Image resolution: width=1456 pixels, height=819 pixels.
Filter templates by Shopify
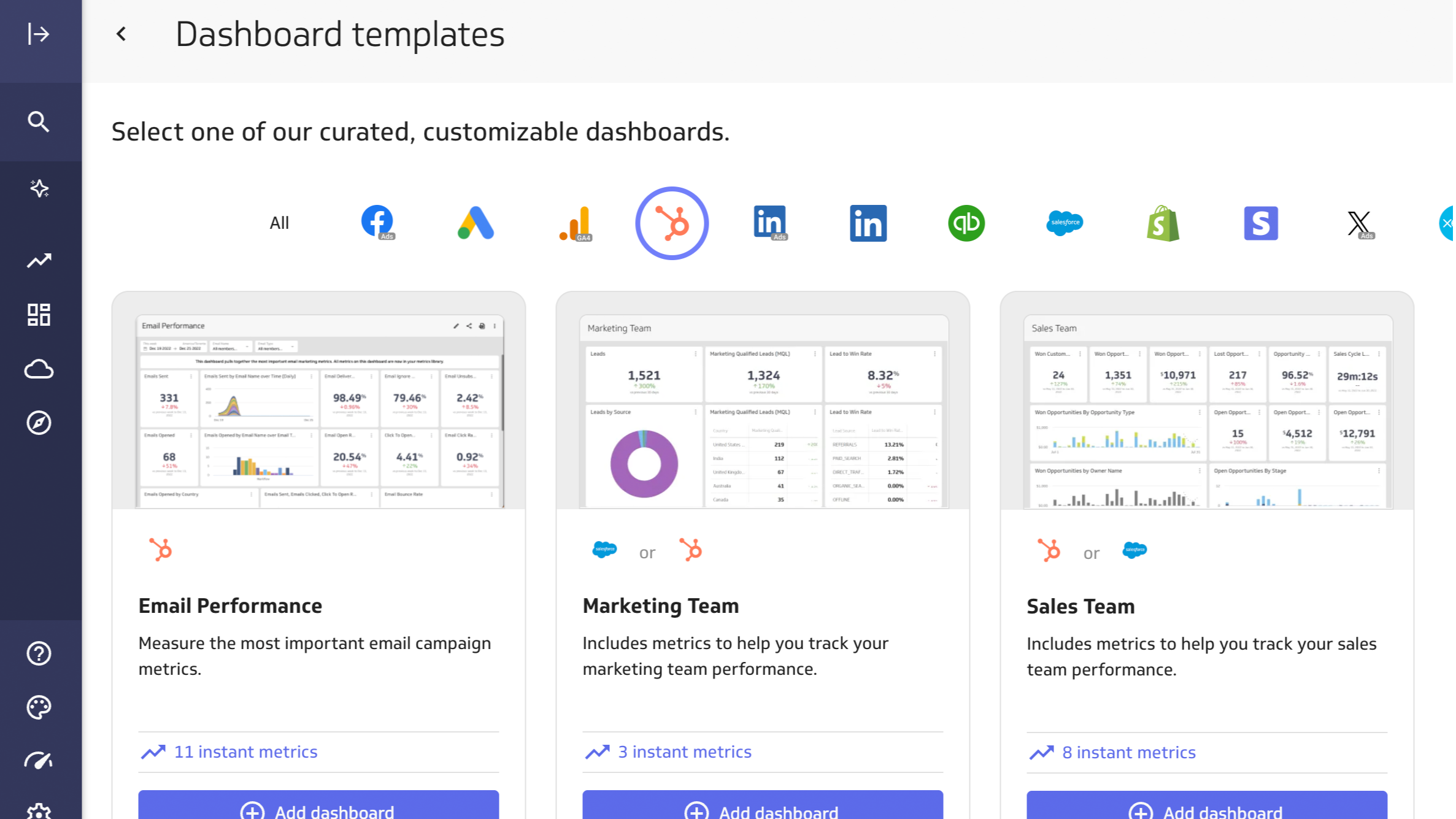(x=1163, y=223)
